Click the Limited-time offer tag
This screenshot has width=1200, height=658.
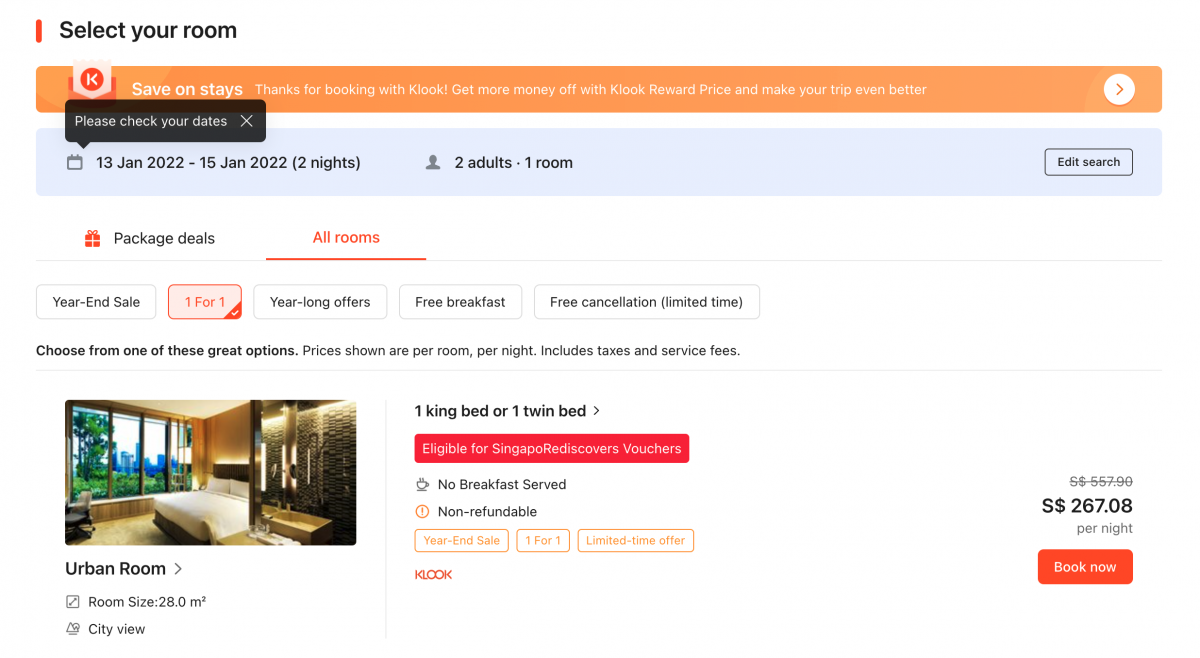pos(636,540)
